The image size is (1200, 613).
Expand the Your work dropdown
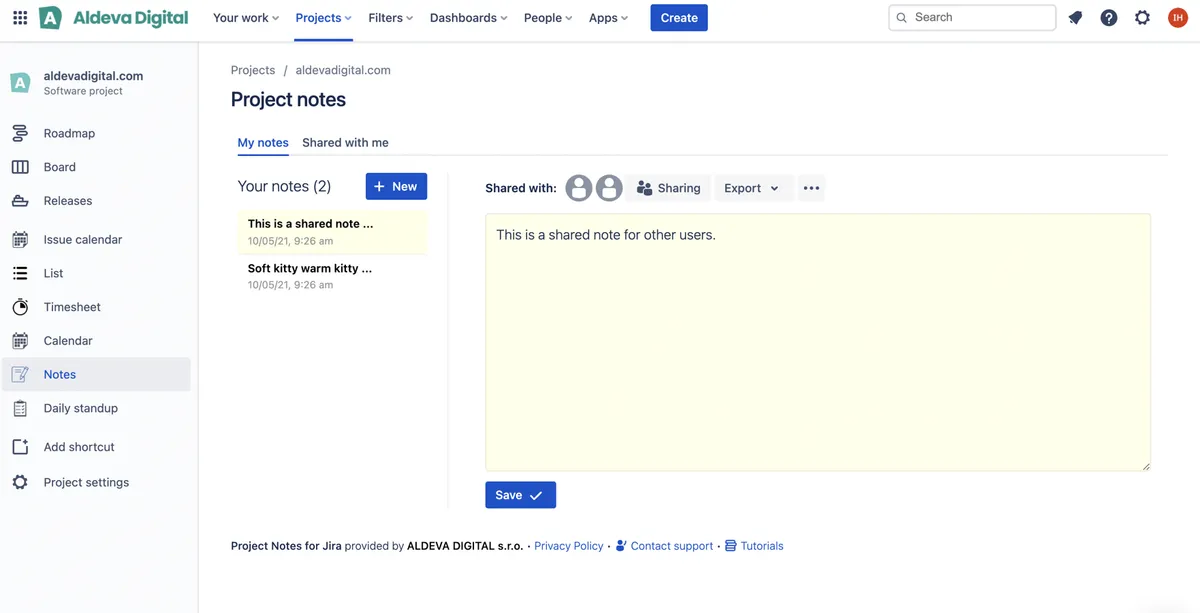(246, 18)
